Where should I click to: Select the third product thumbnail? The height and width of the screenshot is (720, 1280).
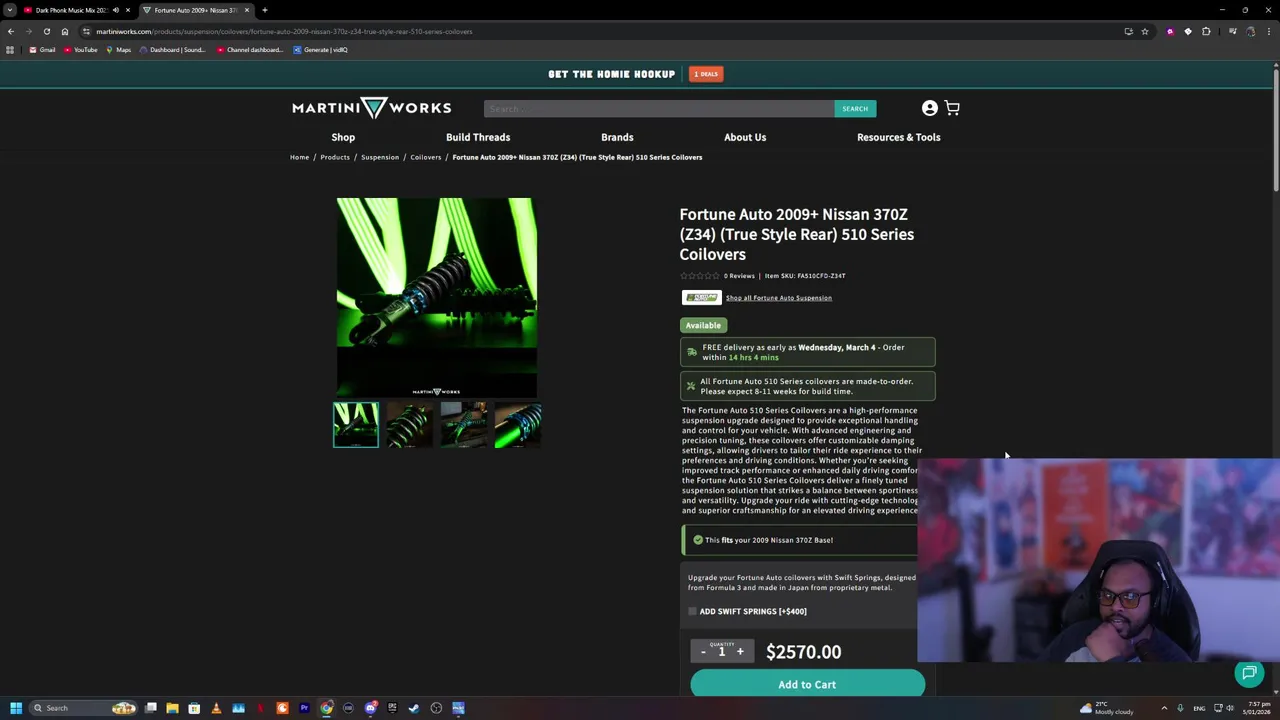click(464, 424)
